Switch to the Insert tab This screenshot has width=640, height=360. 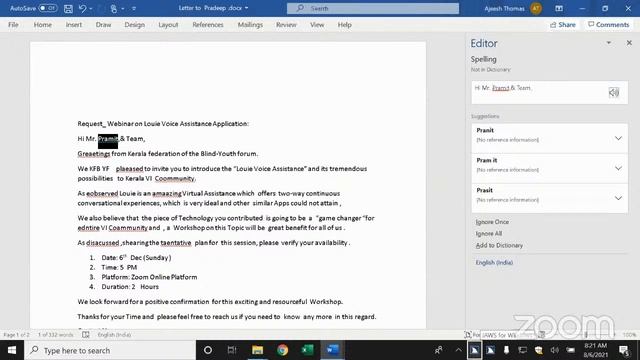pyautogui.click(x=73, y=25)
